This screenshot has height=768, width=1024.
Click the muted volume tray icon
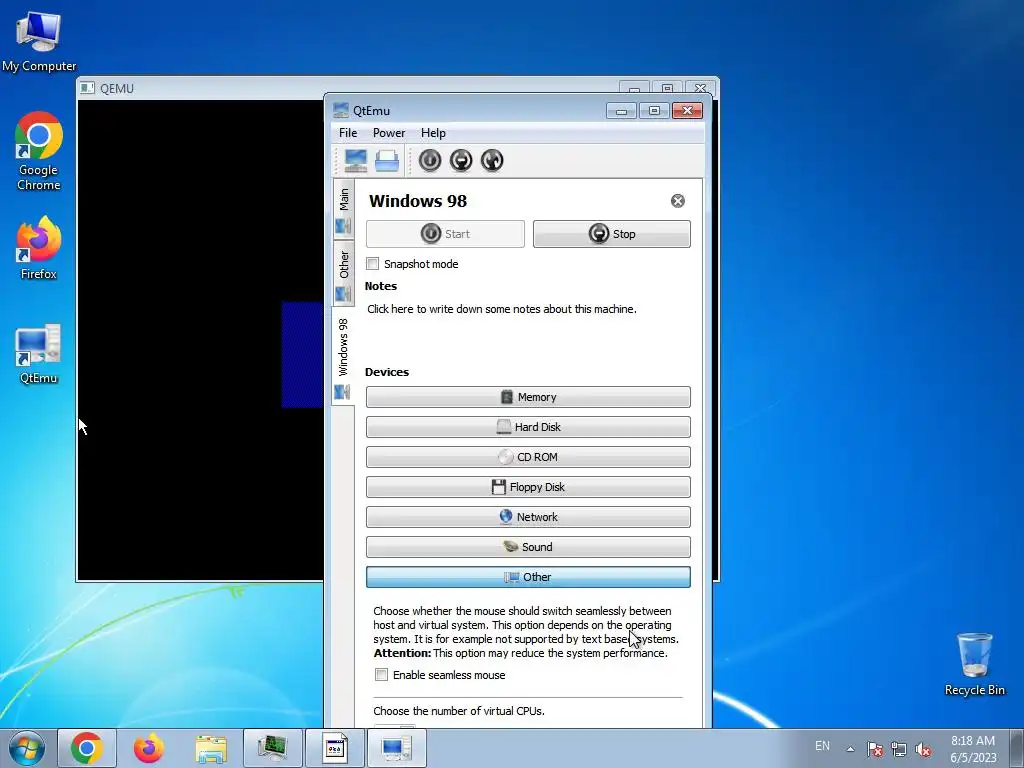[923, 749]
